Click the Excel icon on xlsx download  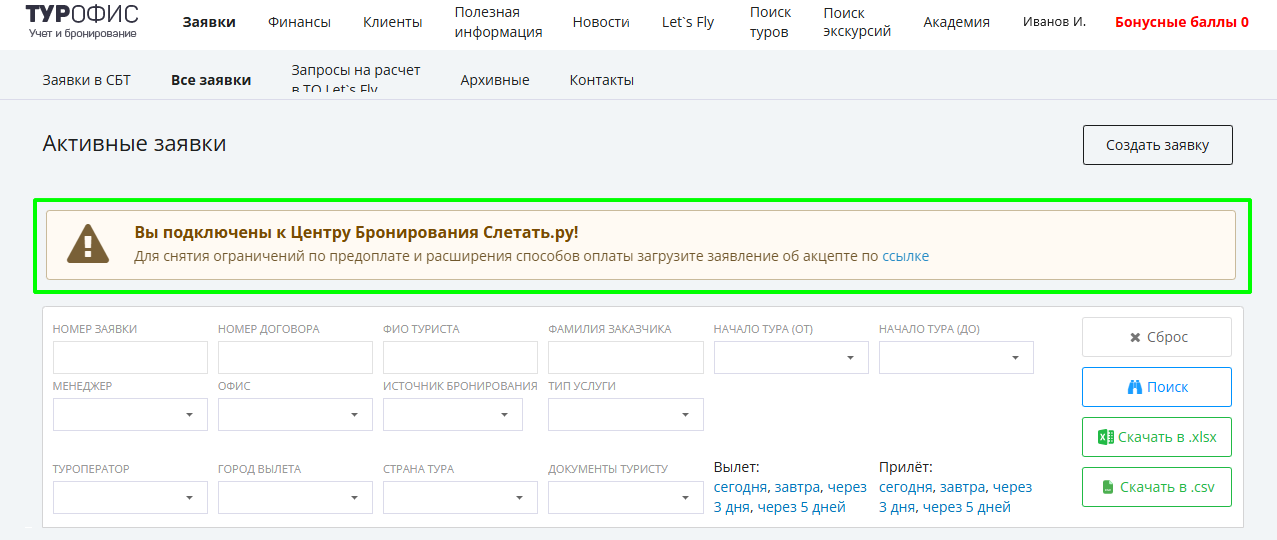coord(1106,437)
